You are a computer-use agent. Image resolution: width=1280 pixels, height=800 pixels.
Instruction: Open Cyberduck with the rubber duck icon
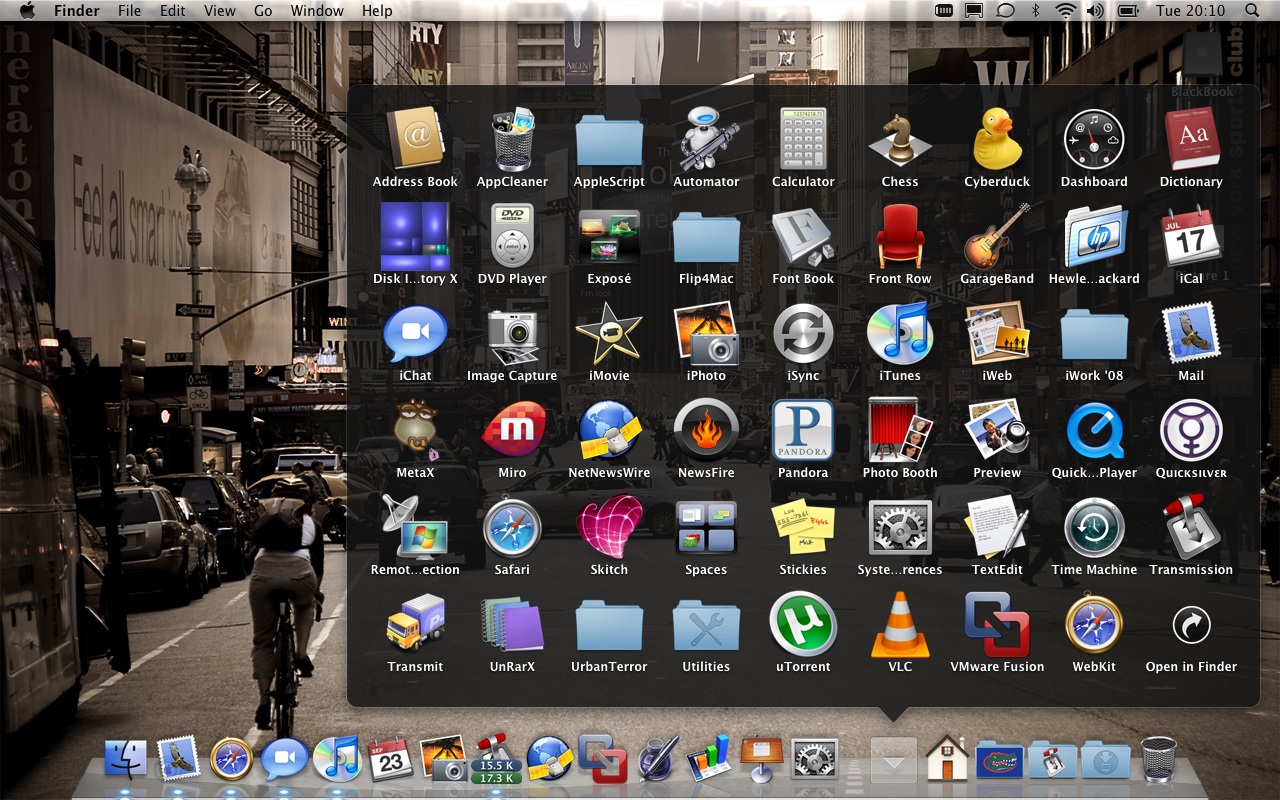tap(997, 138)
